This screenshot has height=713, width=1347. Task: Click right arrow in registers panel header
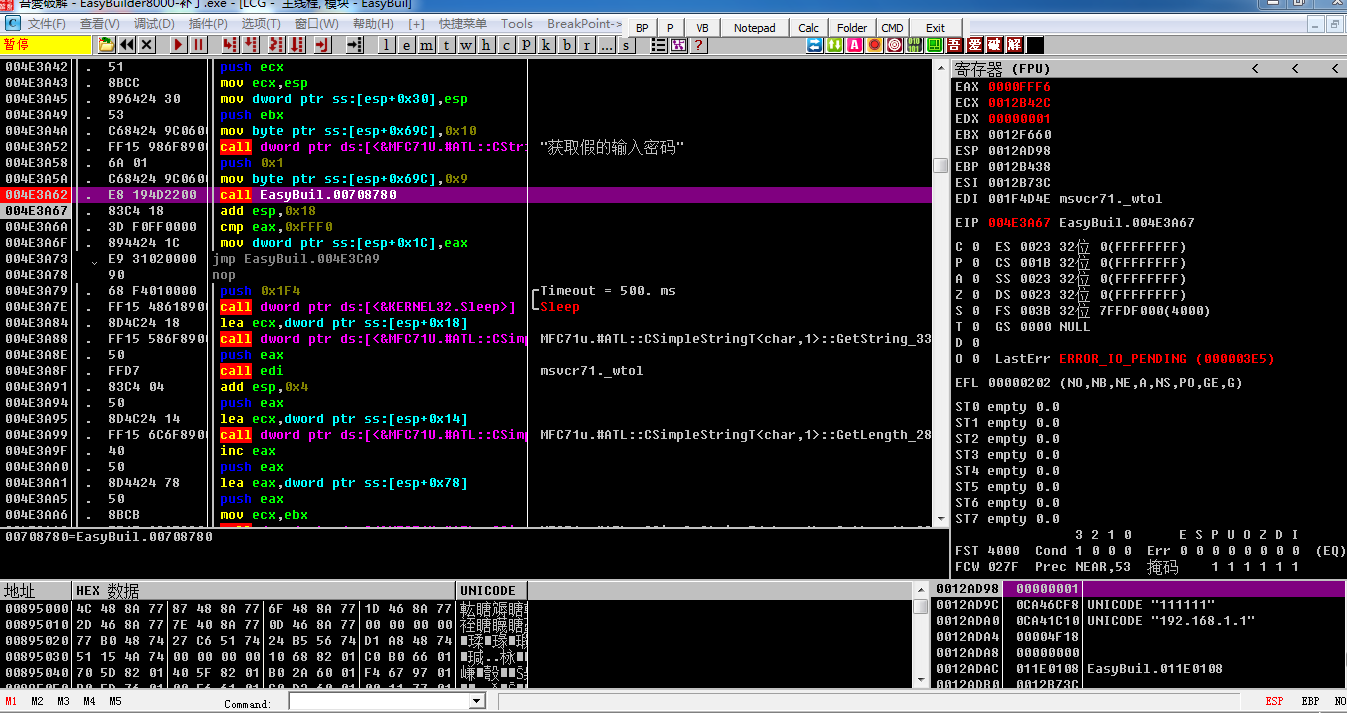1334,68
